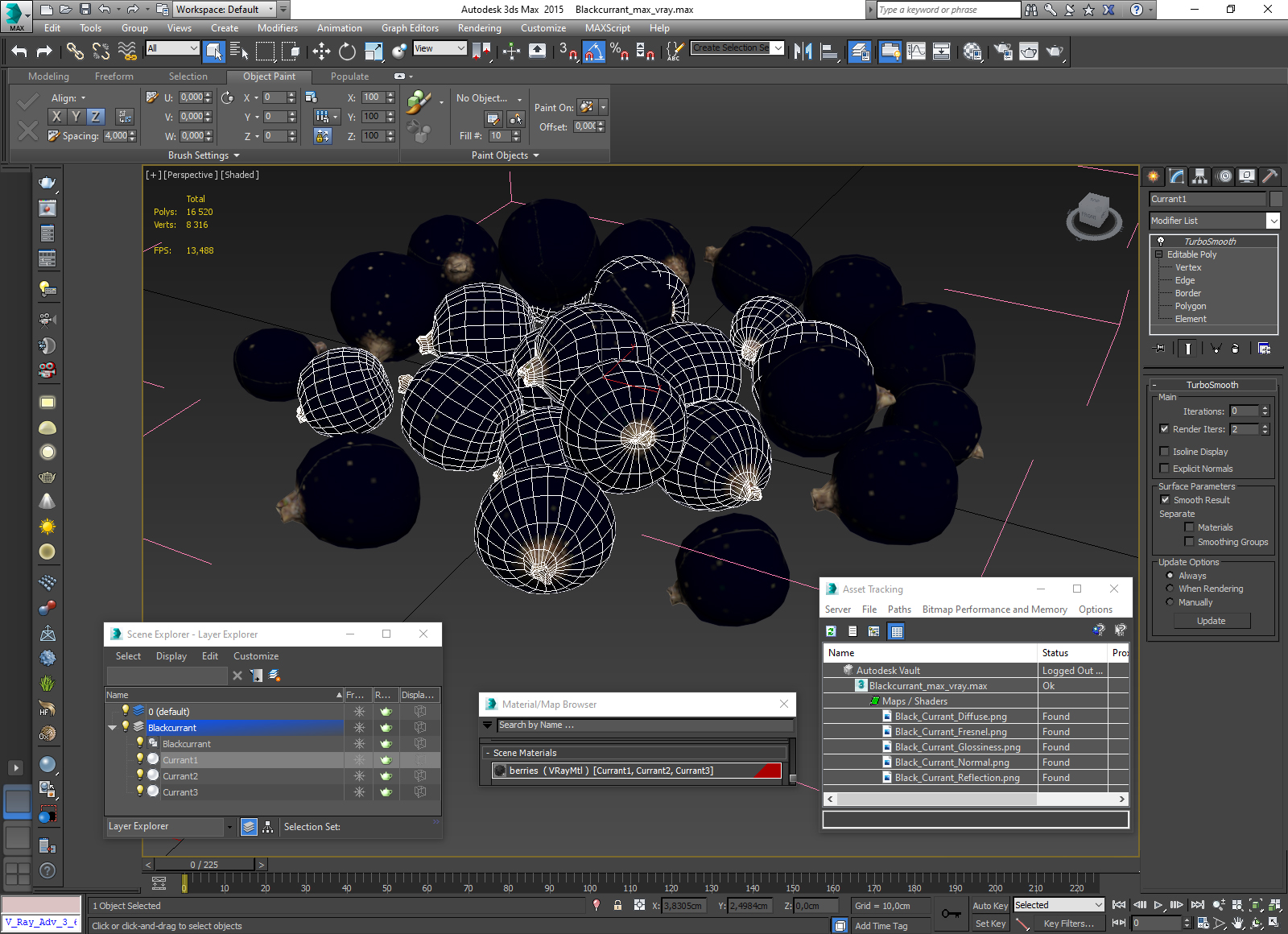Clear the Layer Explorer search filter
Viewport: 1288px width, 934px height.
pos(237,676)
